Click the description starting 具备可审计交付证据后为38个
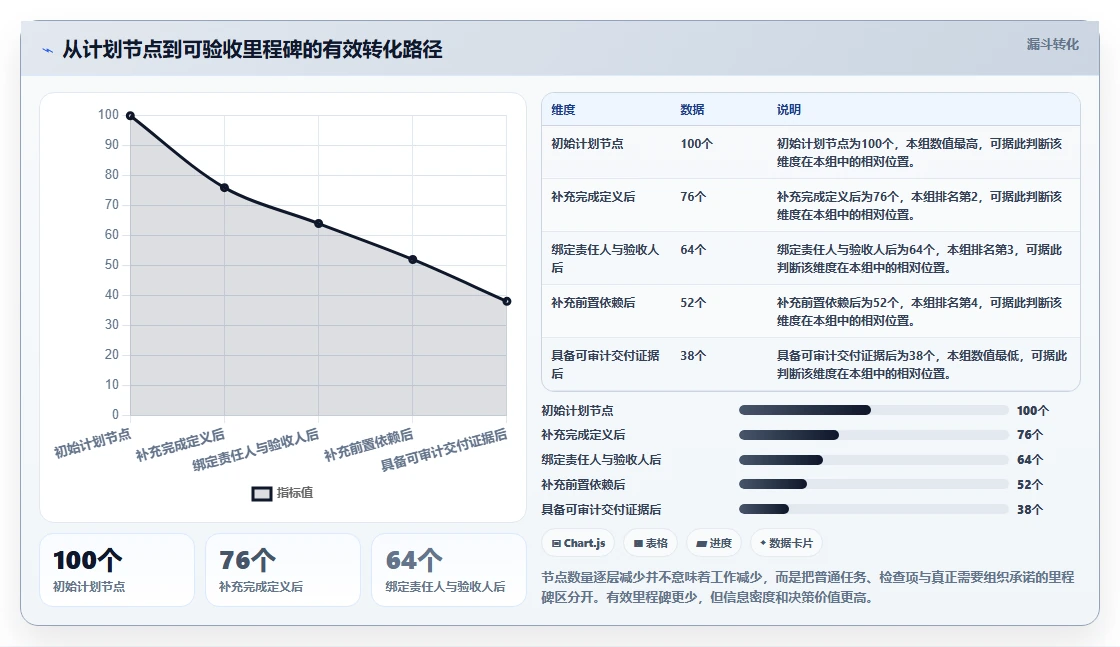Screen dimensions: 1120x647 click(x=922, y=364)
